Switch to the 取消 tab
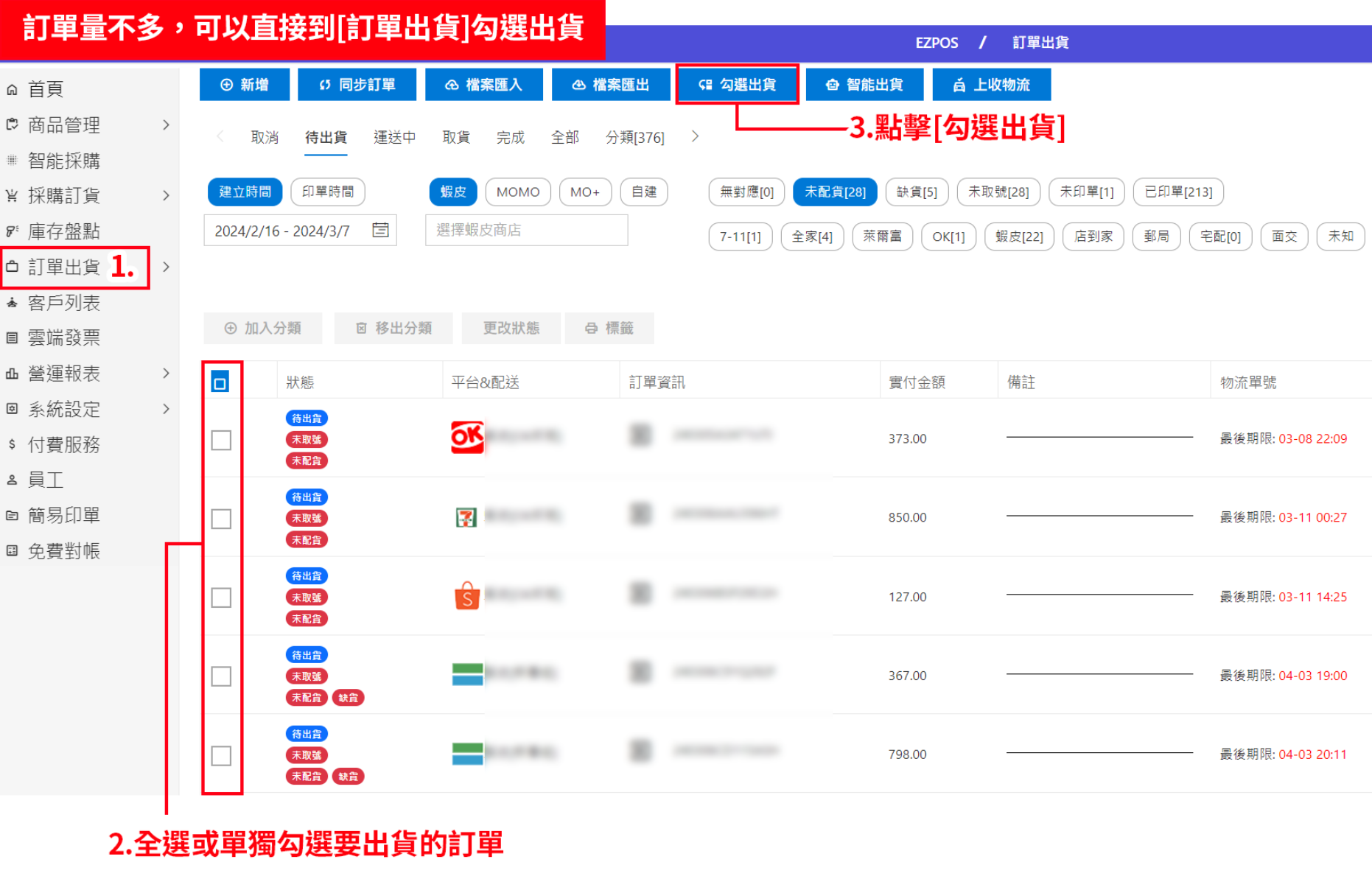 tap(265, 137)
